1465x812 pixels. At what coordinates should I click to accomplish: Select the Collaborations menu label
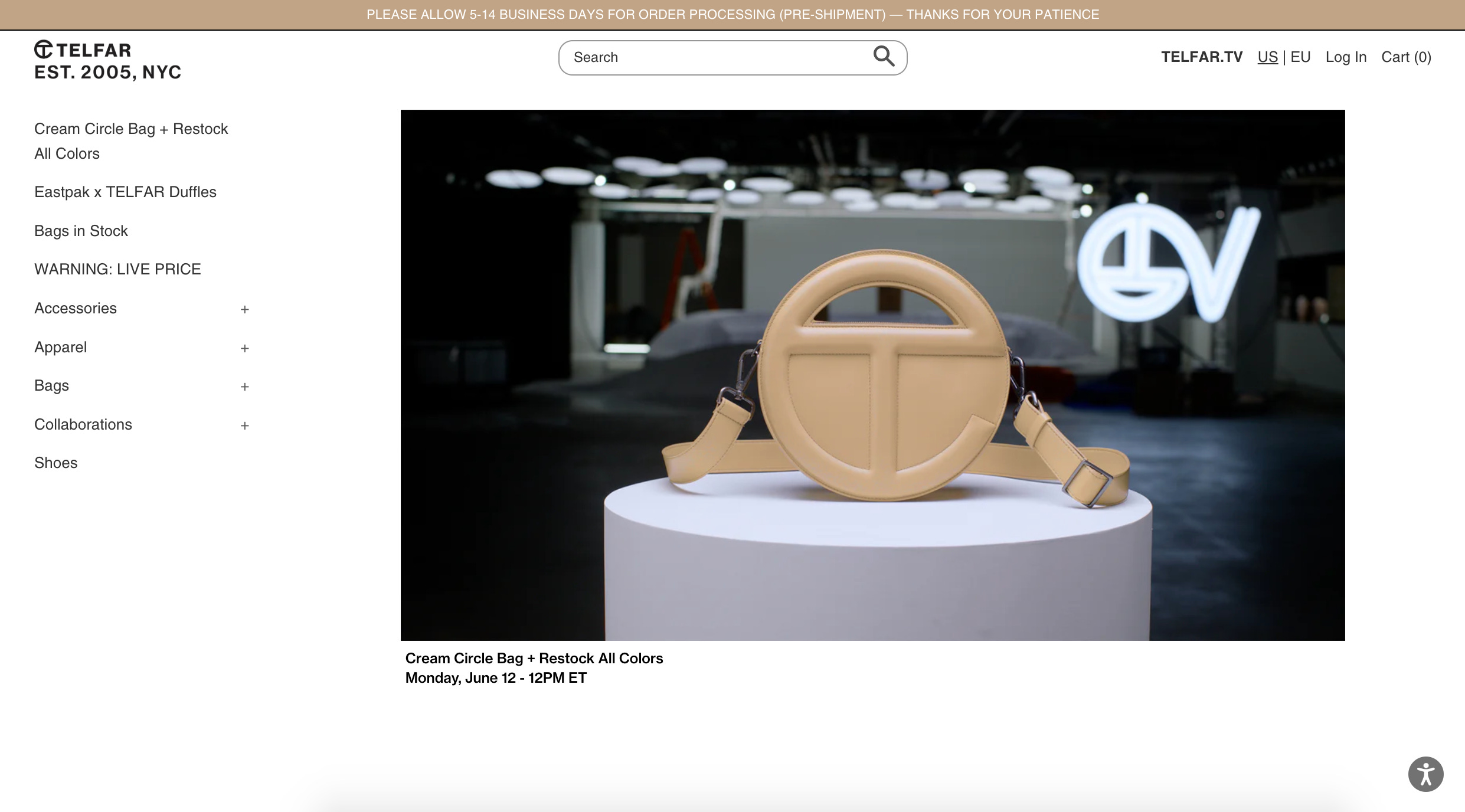[83, 424]
